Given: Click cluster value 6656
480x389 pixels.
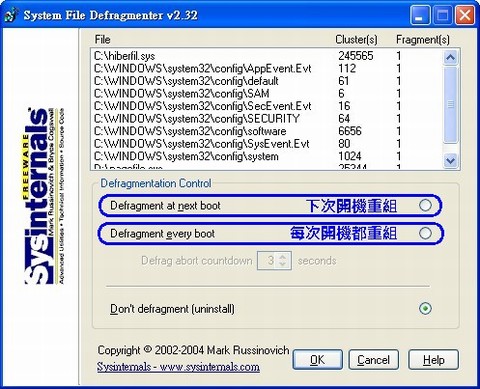Looking at the screenshot, I should click(x=350, y=131).
